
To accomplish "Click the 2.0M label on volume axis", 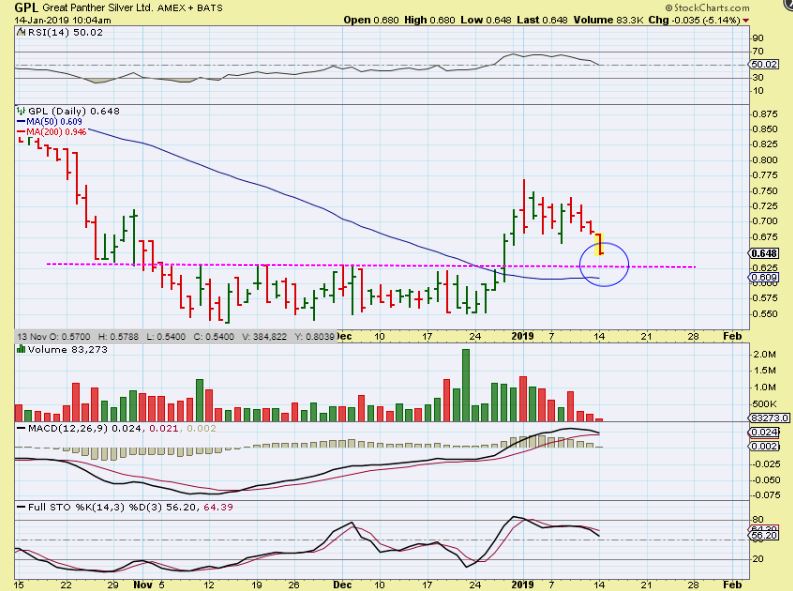I will coord(764,354).
